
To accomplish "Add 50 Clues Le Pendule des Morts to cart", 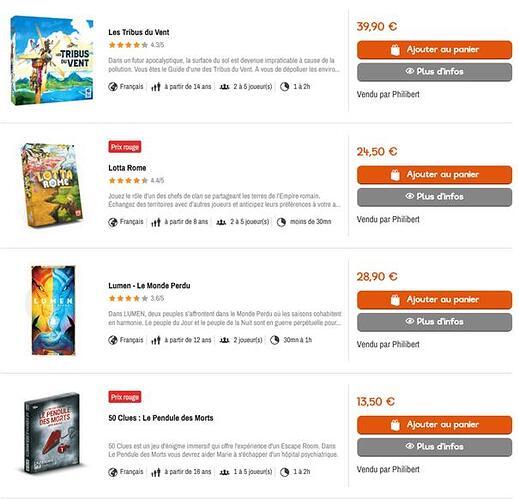I will 434,425.
